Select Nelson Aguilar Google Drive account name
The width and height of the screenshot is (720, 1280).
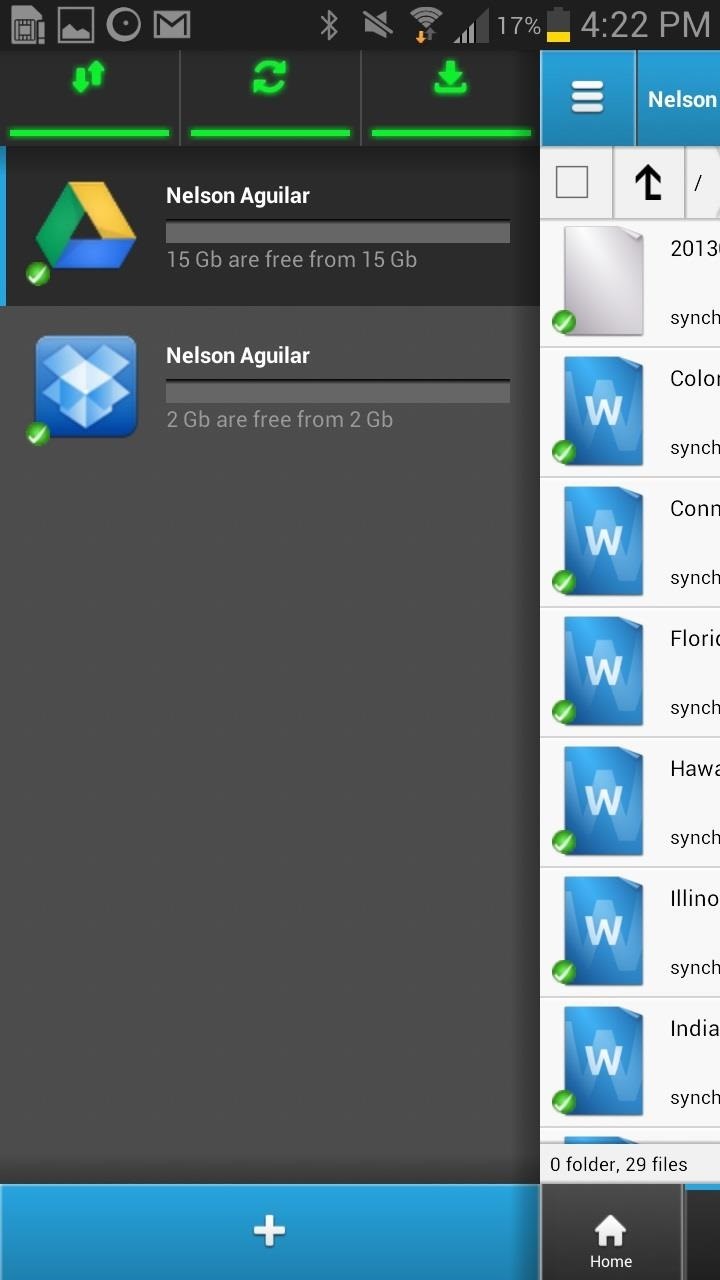tap(238, 195)
